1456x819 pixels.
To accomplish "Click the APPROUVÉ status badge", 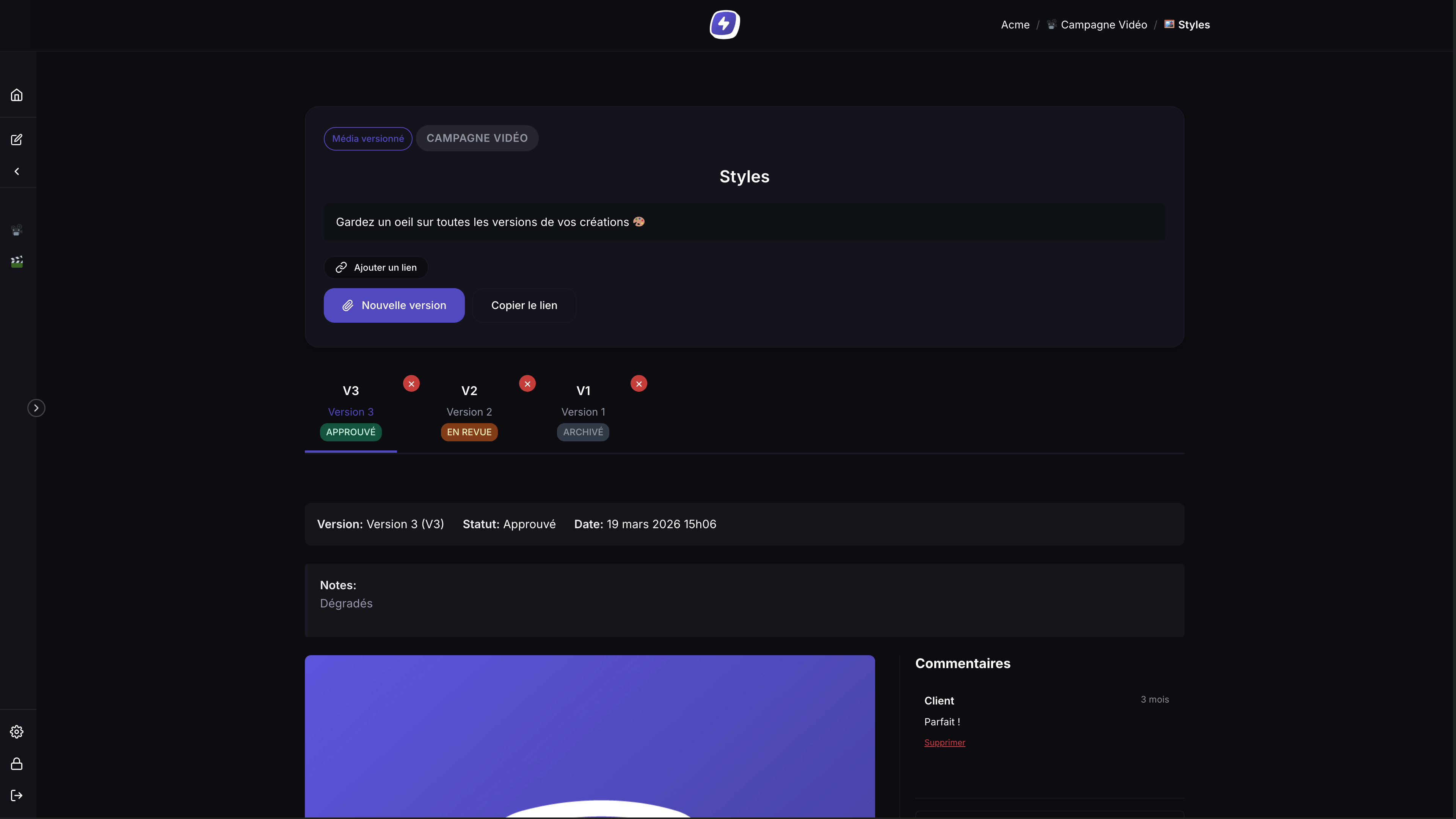I will click(350, 432).
